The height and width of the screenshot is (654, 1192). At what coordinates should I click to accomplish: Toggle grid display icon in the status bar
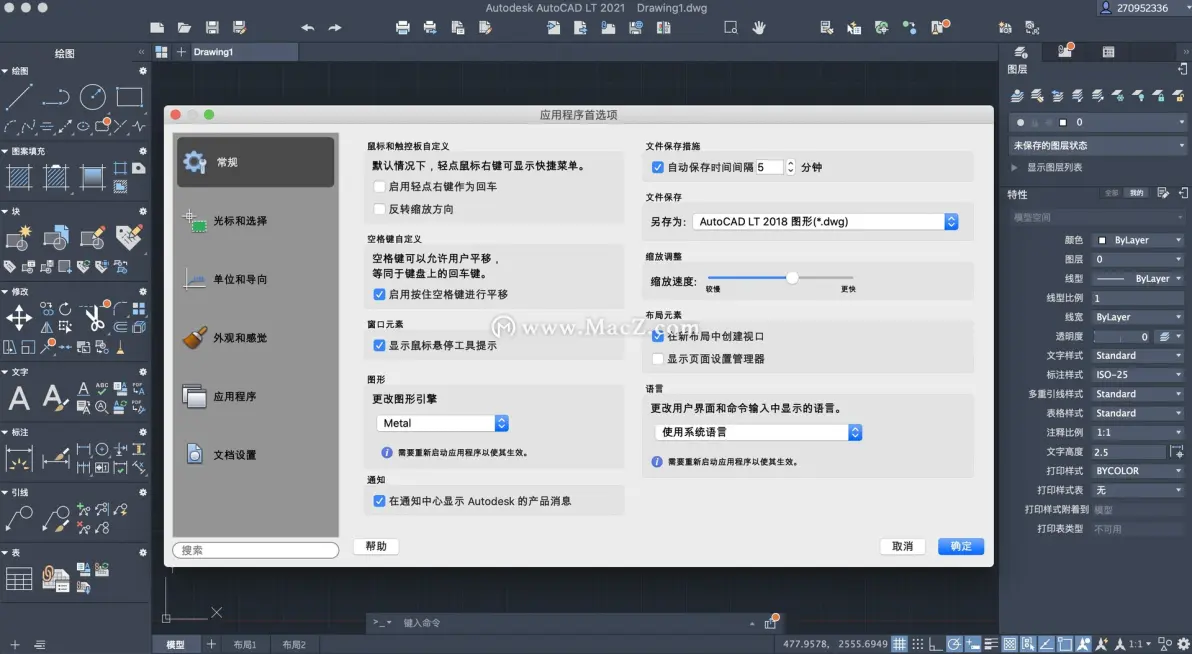(x=899, y=644)
